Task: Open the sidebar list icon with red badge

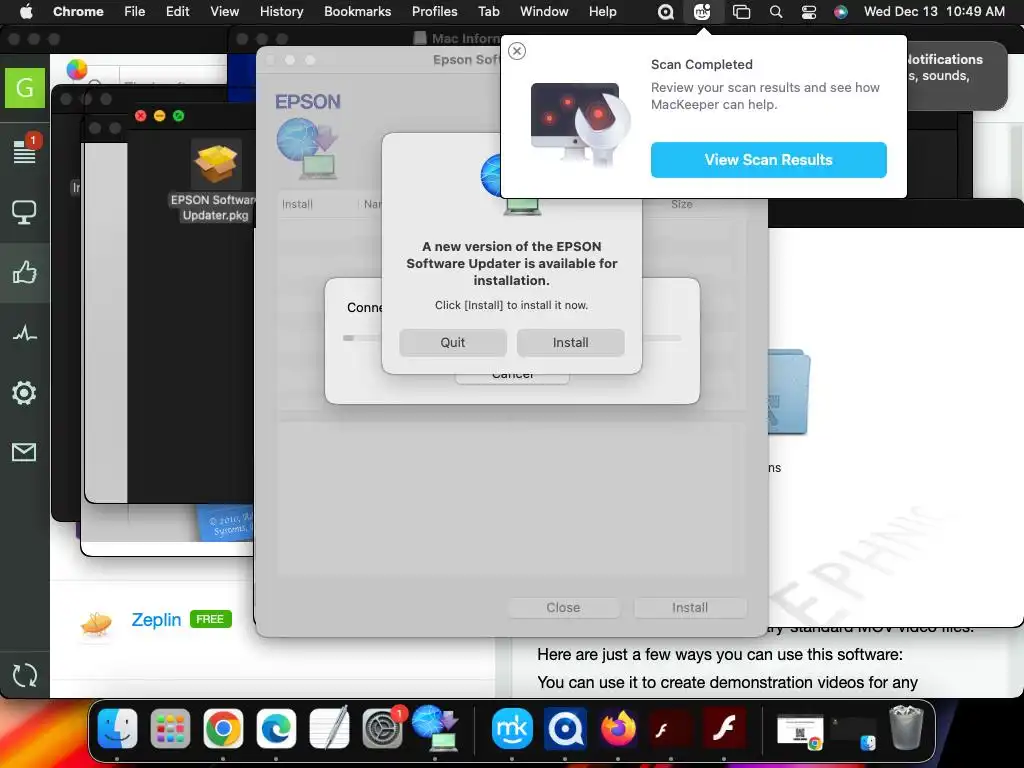Action: click(x=25, y=150)
